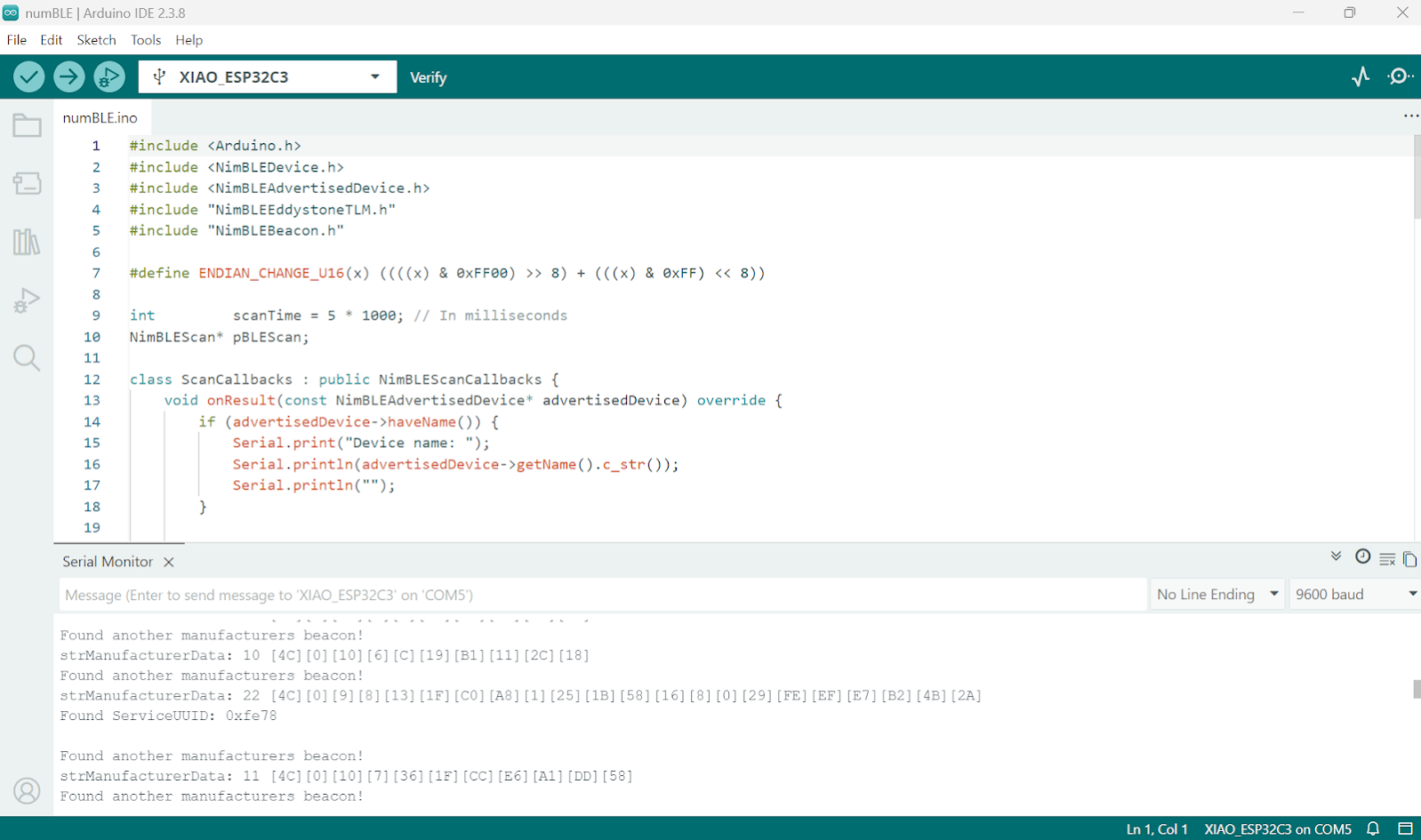The image size is (1421, 840).
Task: Open the Search panel in the sidebar
Action: coord(27,358)
